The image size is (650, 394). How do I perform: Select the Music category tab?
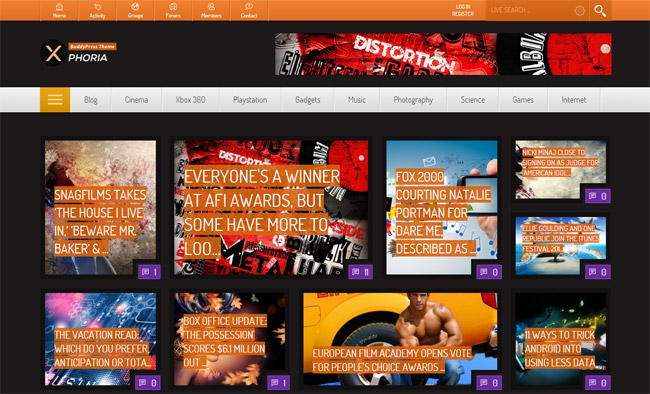(x=357, y=100)
